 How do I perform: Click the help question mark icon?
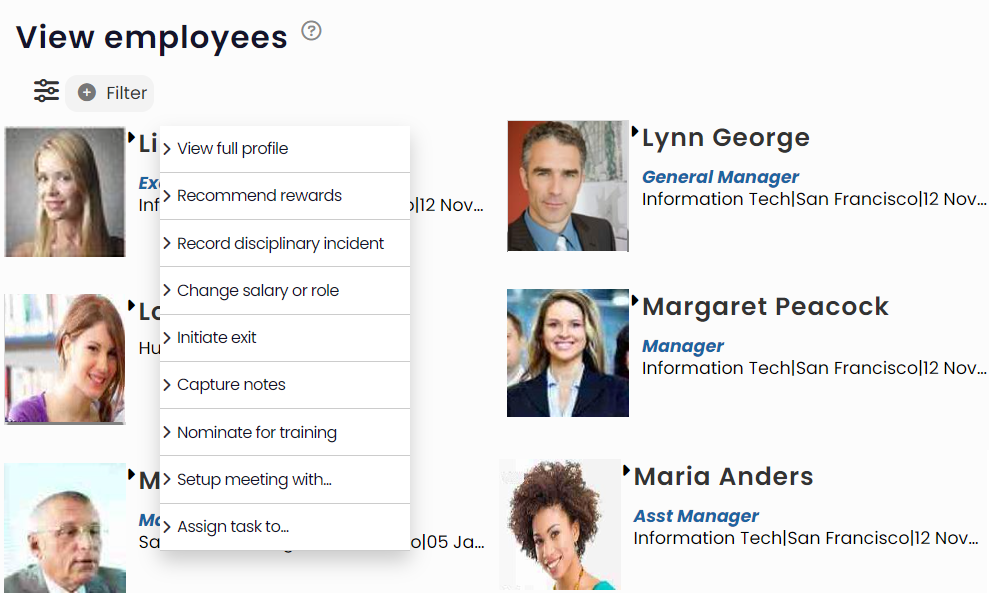tap(311, 31)
